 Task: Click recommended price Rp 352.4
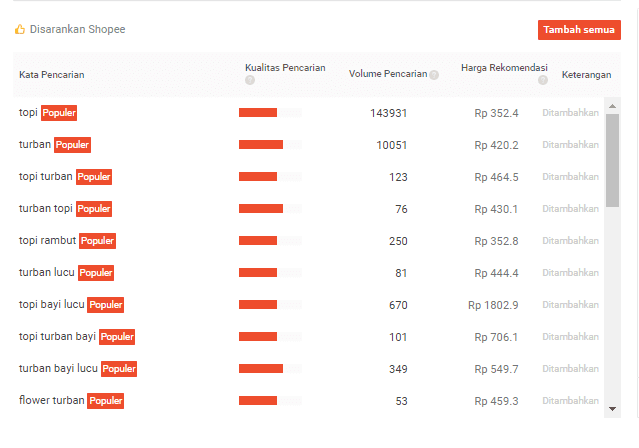coord(496,113)
